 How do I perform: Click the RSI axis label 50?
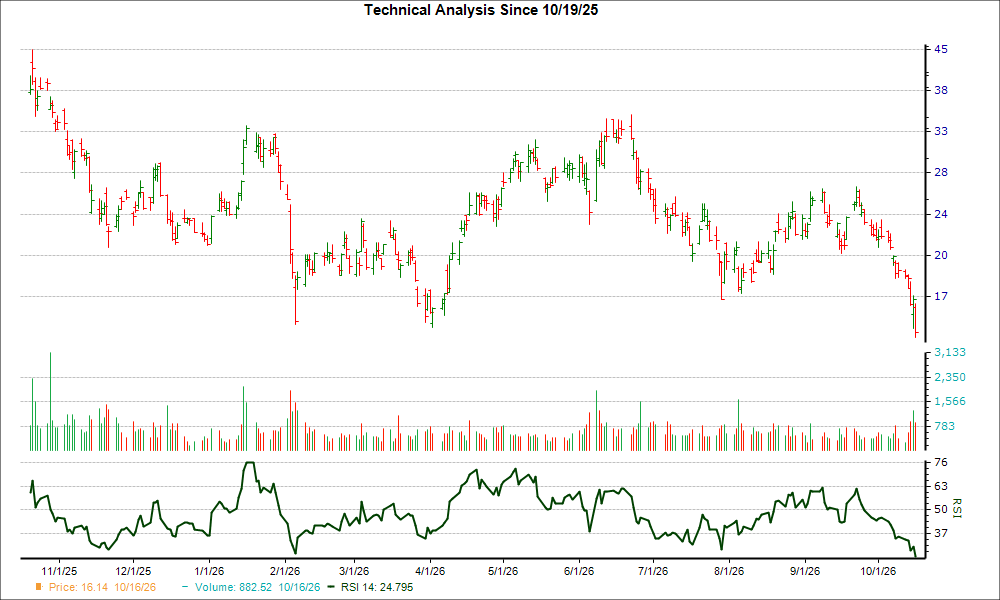[941, 509]
